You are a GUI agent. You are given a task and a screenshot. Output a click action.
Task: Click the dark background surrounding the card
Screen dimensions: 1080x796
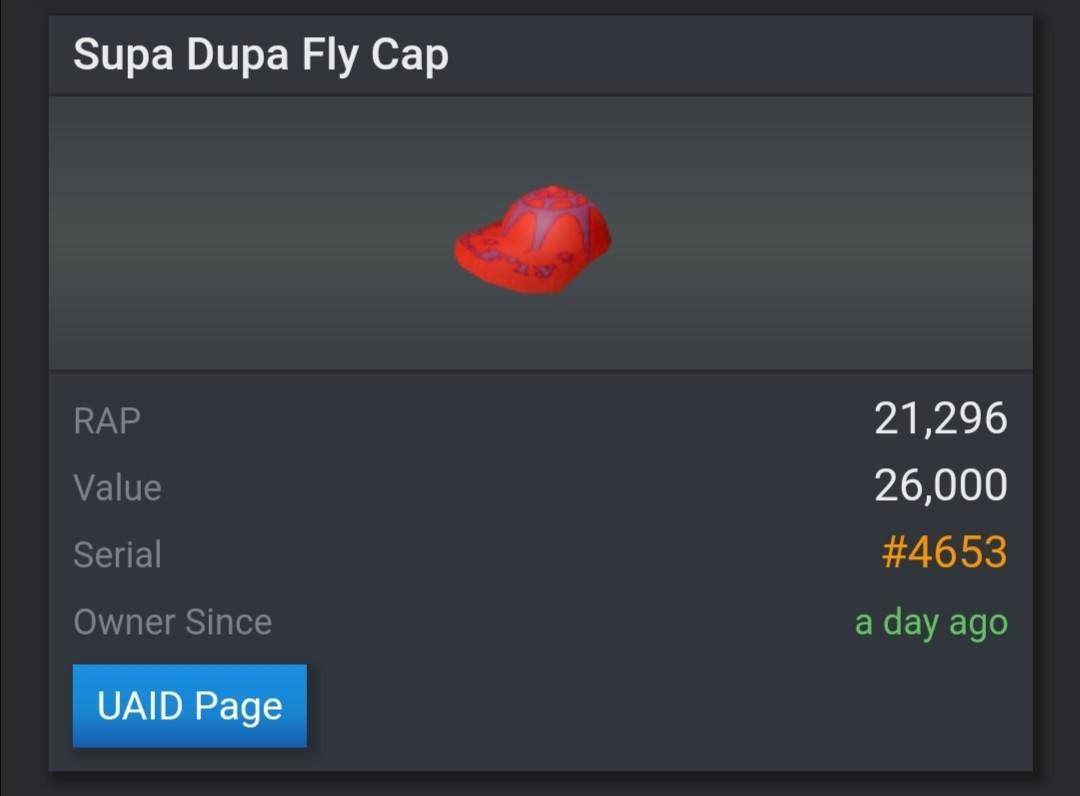[20, 400]
